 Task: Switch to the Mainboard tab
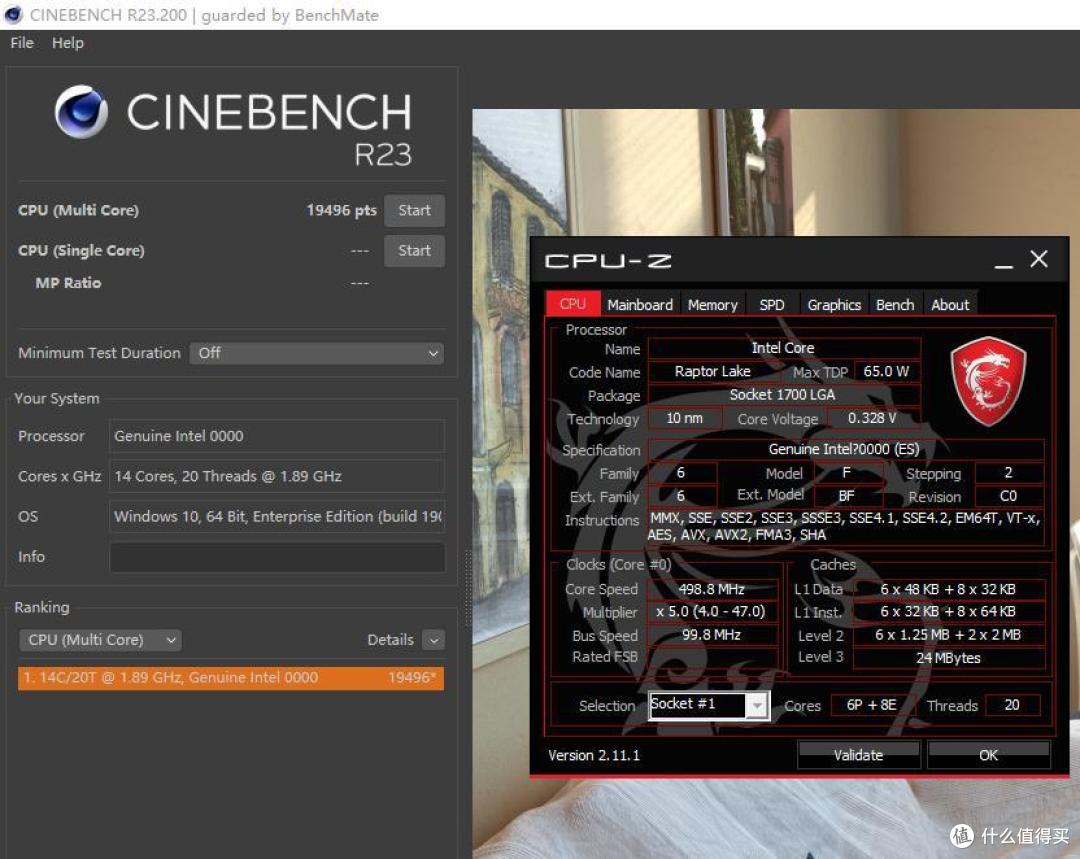coord(640,304)
